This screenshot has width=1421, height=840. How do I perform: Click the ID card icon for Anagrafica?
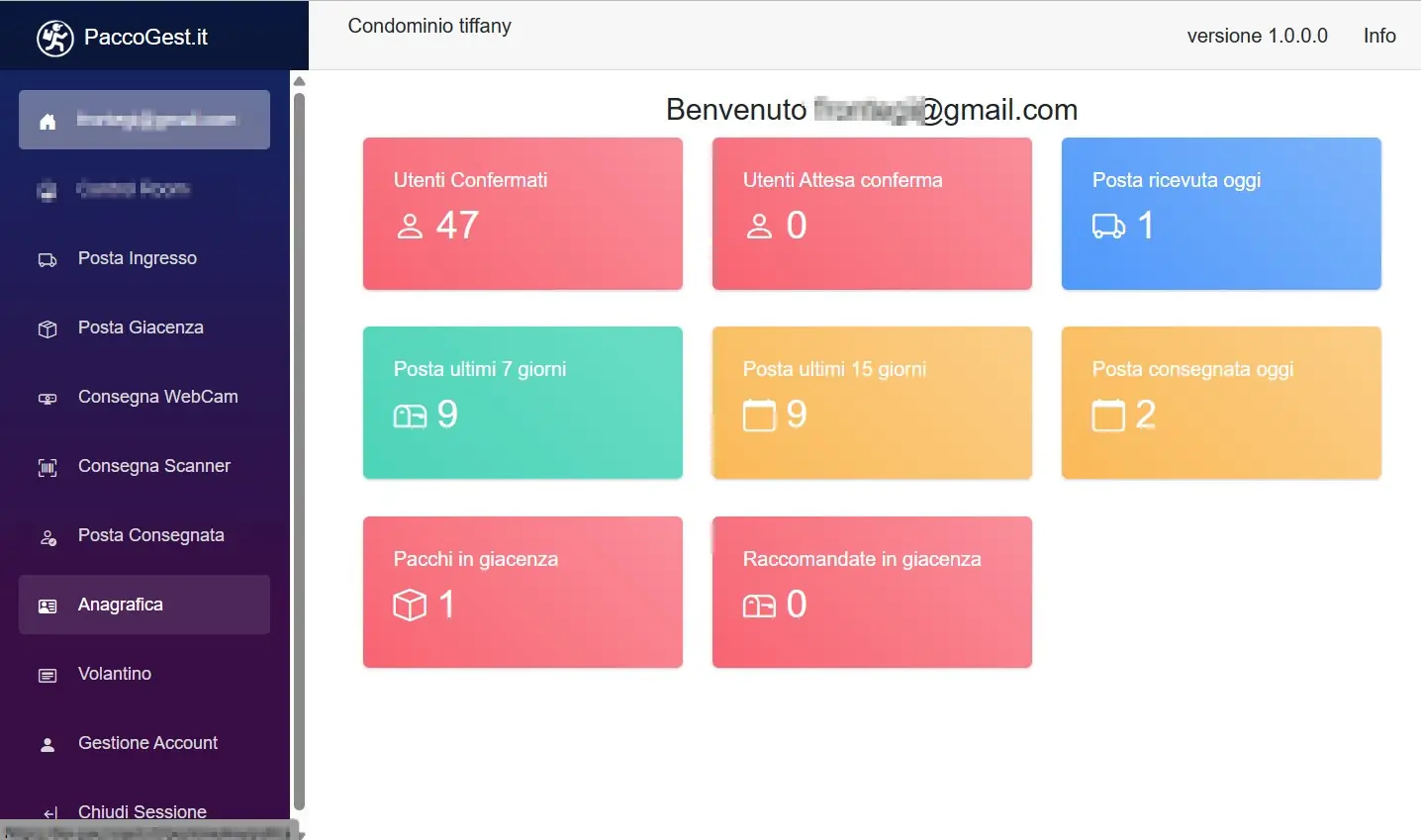coord(47,606)
